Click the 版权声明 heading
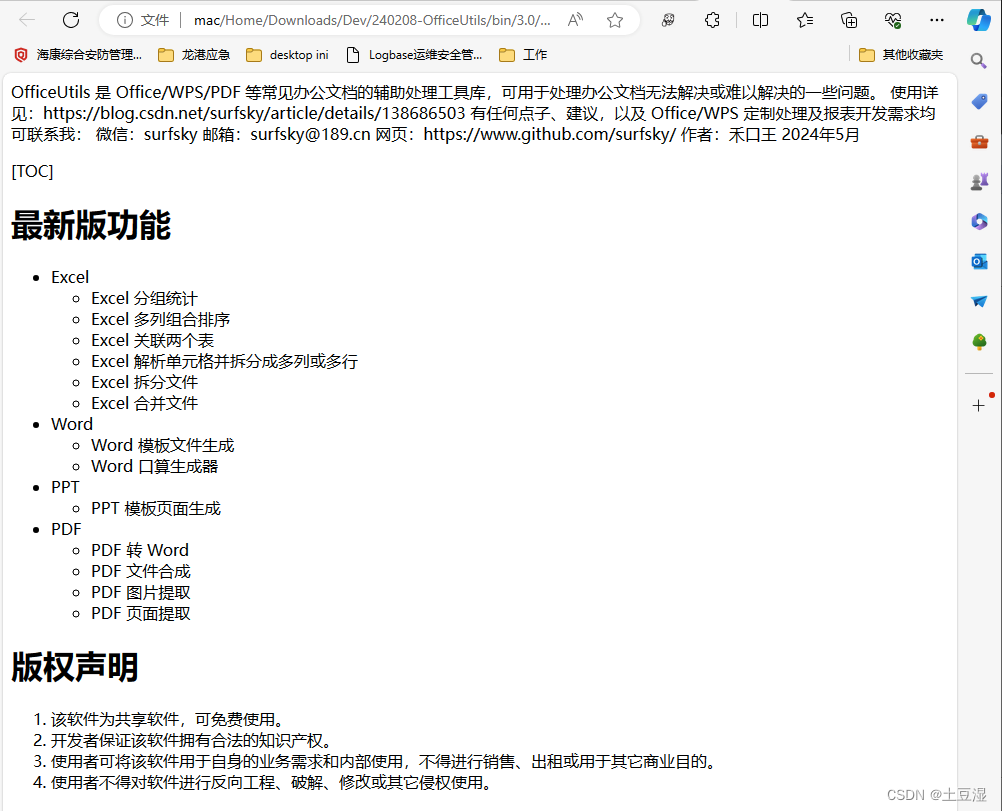 coord(75,667)
